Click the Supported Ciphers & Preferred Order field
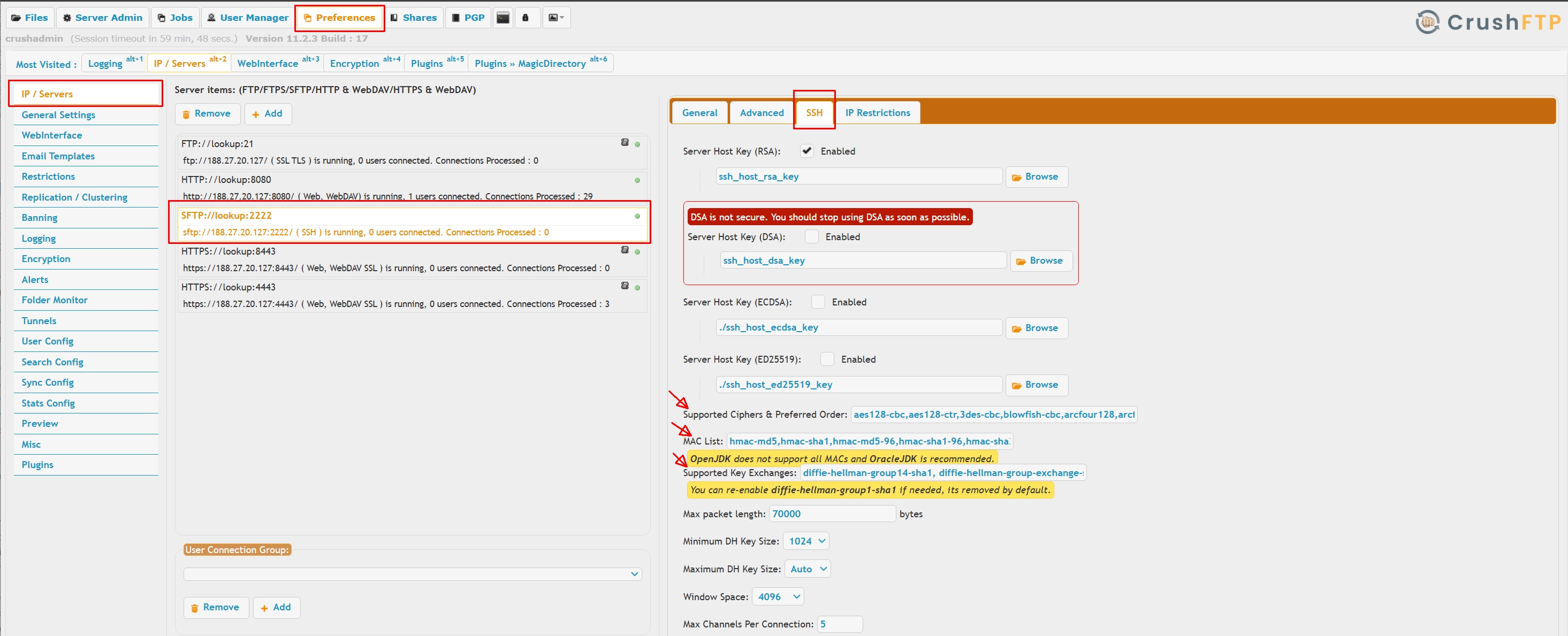The image size is (1568, 636). [993, 415]
